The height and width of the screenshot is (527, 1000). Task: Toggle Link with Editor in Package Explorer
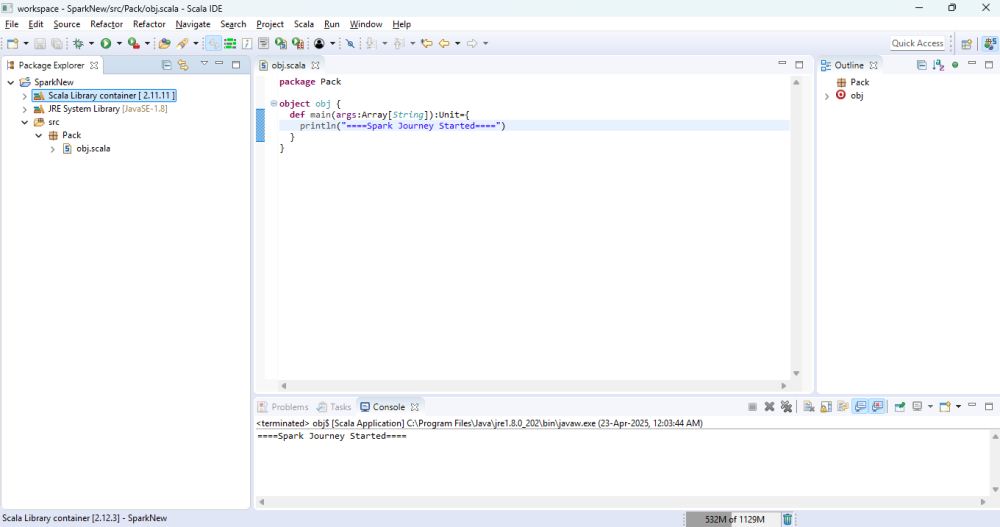[x=184, y=65]
